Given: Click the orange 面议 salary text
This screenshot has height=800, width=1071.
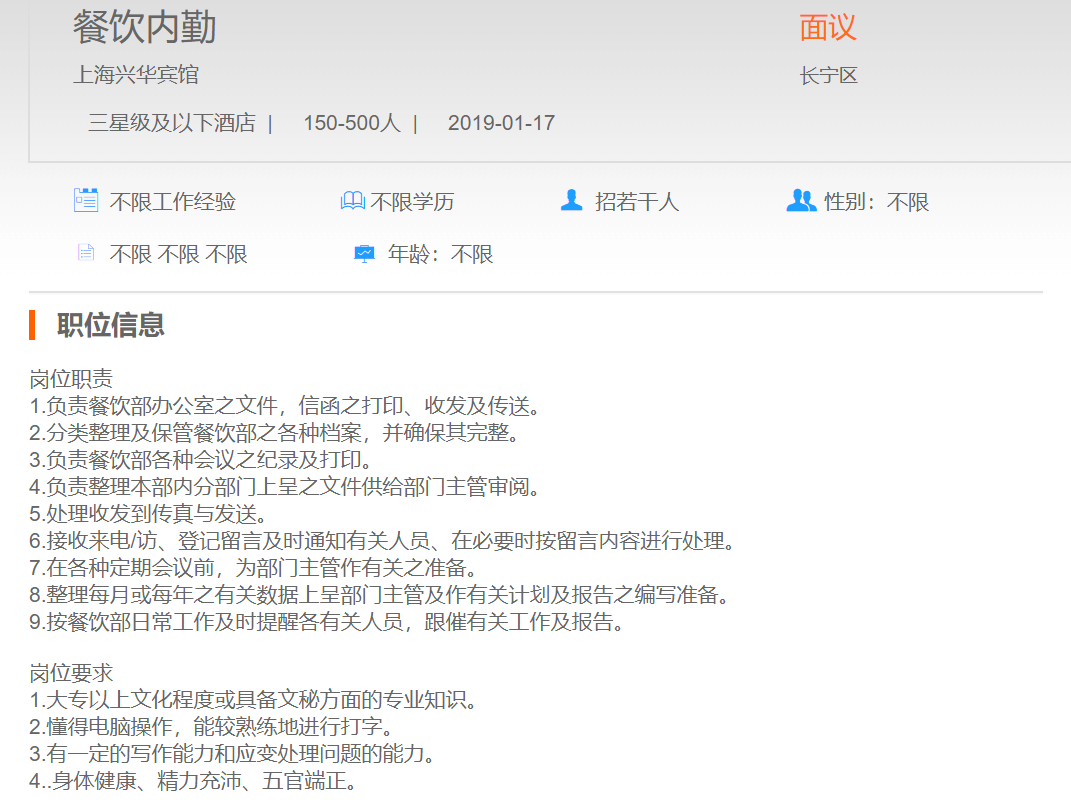Looking at the screenshot, I should pos(828,28).
